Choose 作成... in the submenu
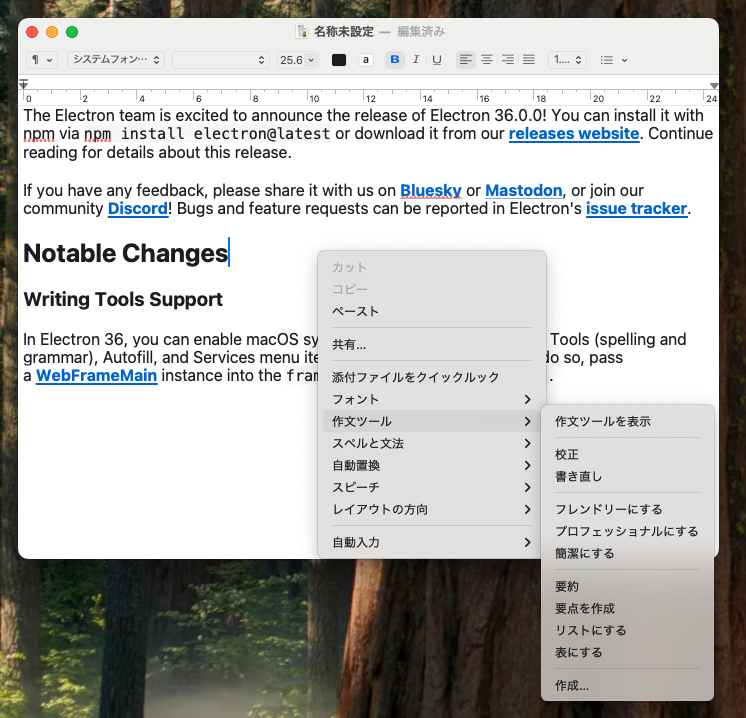The width and height of the screenshot is (746, 718). (627, 685)
